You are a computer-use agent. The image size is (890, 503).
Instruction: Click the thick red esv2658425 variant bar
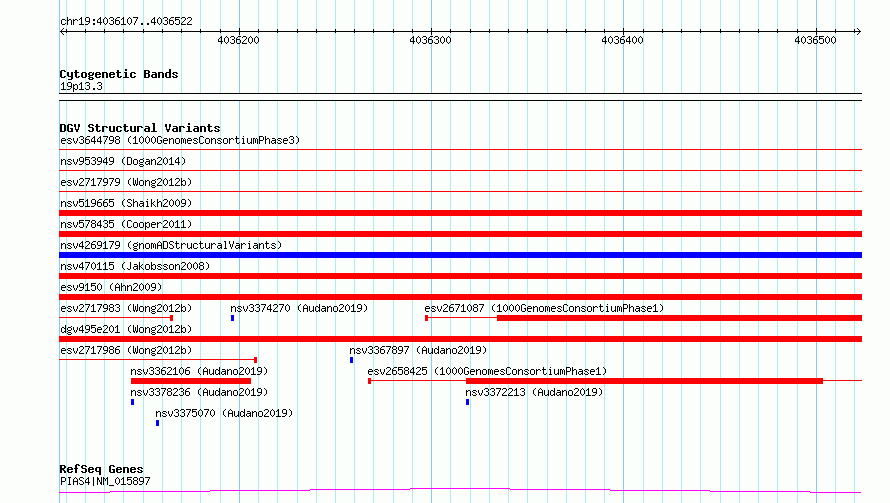click(x=644, y=381)
